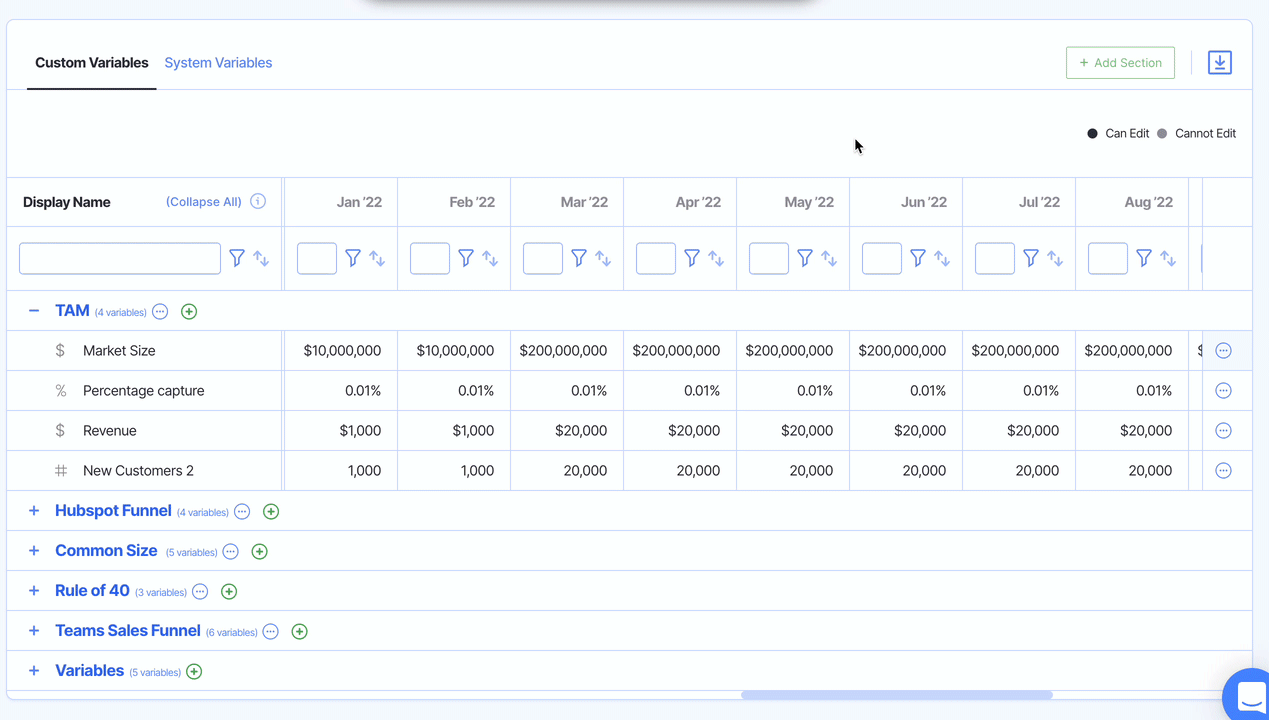Expand the Variables section

(34, 671)
